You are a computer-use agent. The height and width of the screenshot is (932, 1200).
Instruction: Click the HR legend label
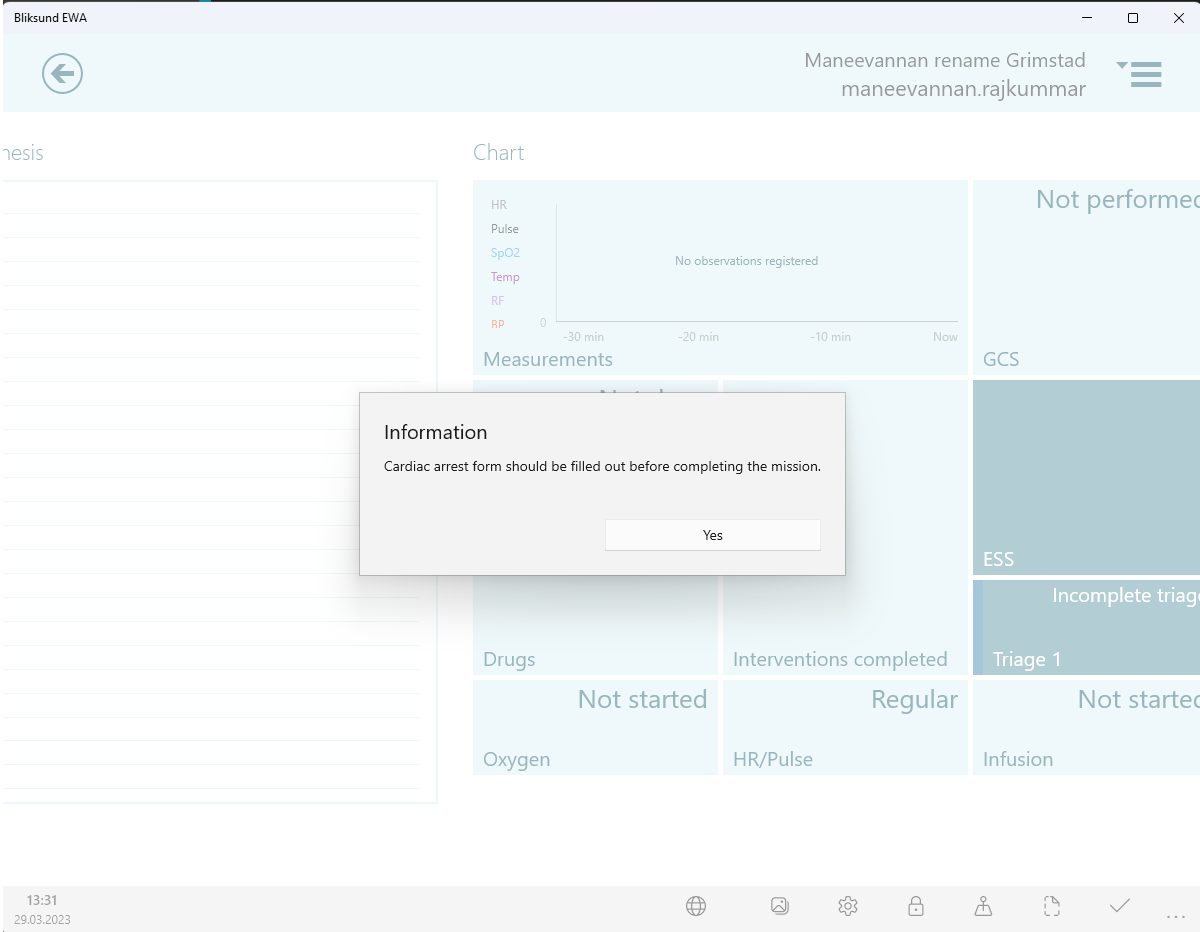pos(499,205)
